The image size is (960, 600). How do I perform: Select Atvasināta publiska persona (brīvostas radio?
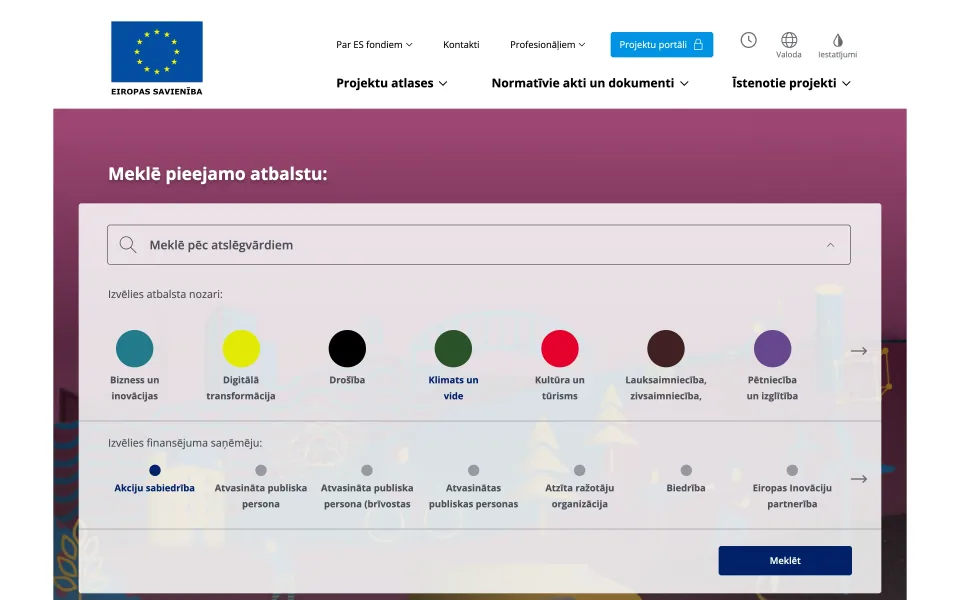point(367,470)
